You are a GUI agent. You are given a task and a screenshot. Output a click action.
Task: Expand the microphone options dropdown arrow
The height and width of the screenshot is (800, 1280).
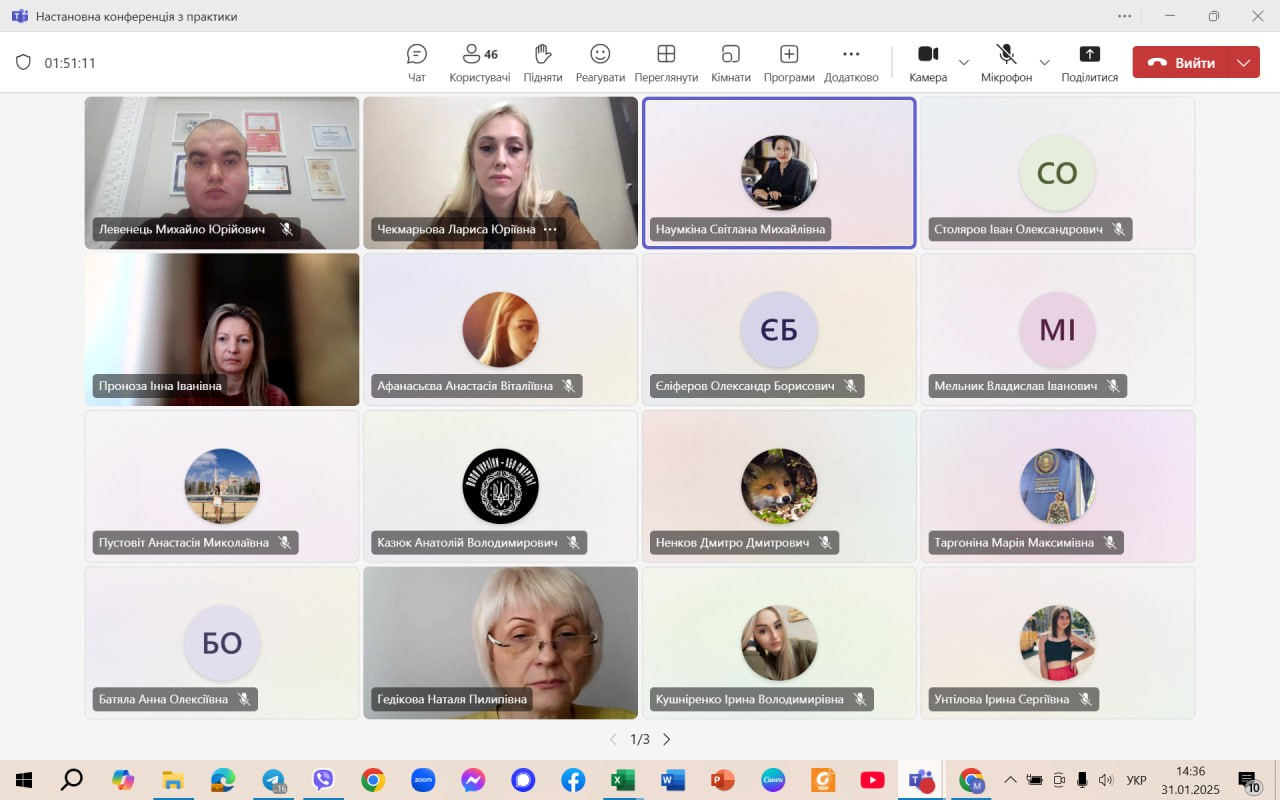coord(1044,62)
